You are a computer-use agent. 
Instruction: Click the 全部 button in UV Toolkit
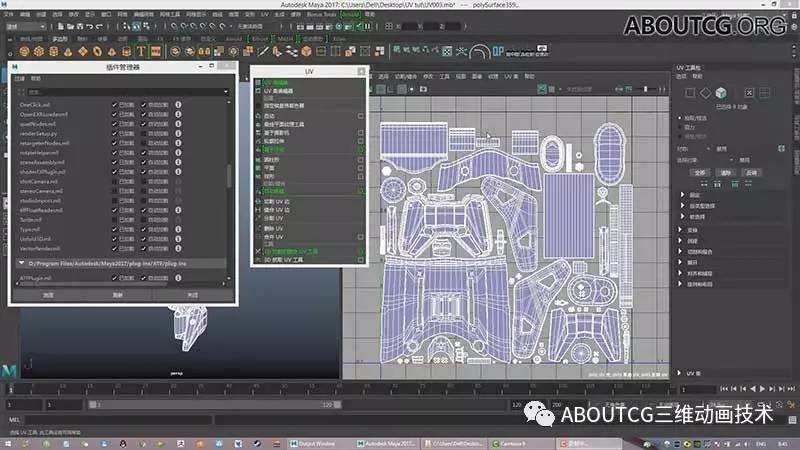700,172
